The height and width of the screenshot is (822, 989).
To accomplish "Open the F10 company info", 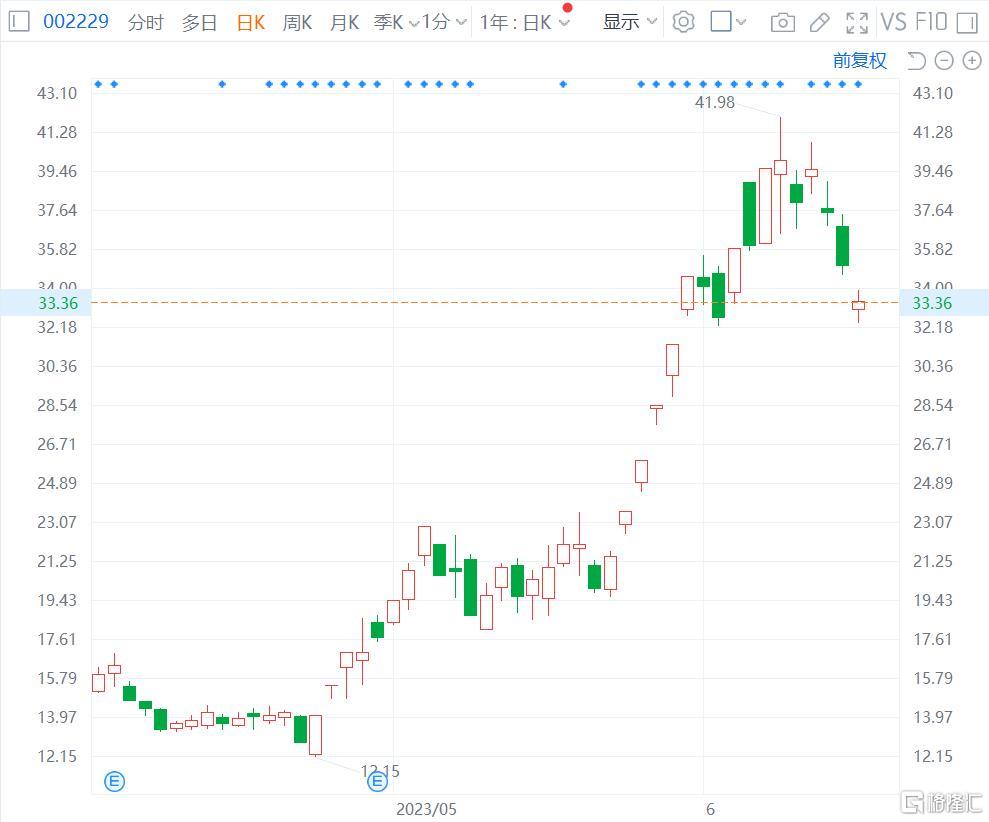I will (x=931, y=22).
